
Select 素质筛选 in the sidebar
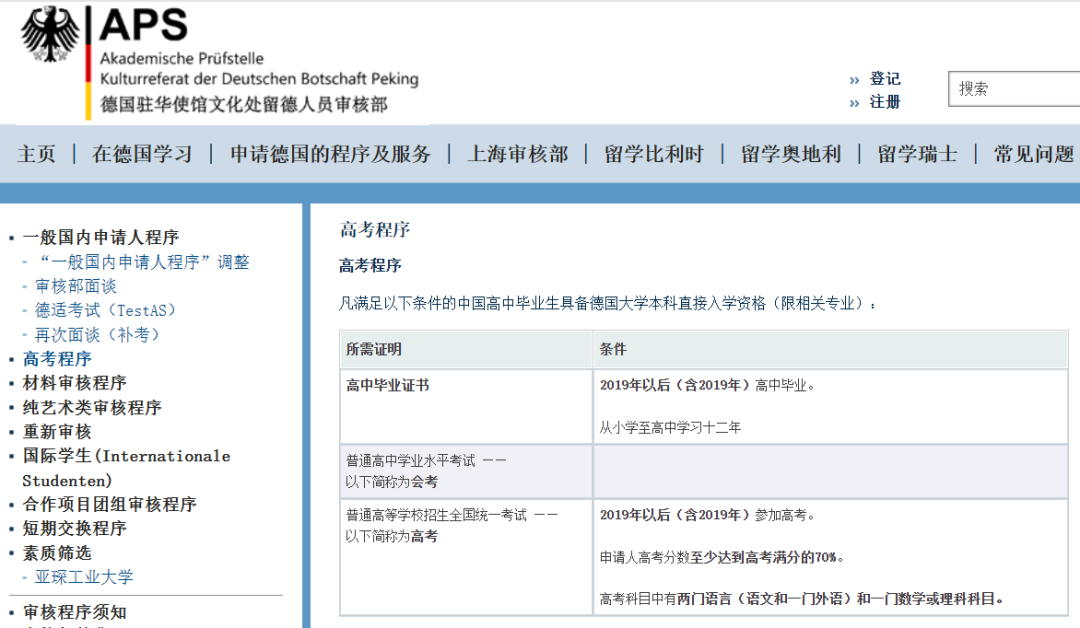coord(57,553)
